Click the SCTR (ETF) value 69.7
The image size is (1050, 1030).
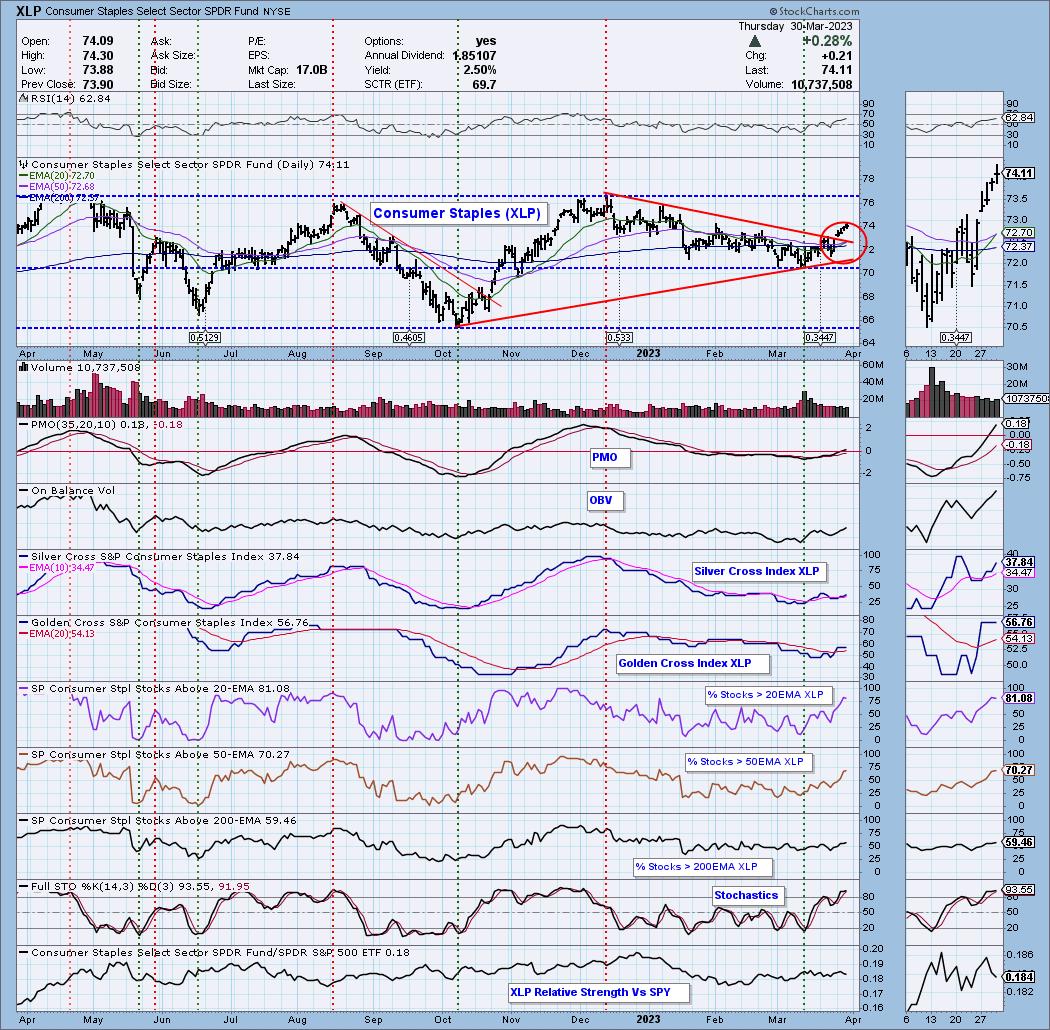click(x=483, y=84)
